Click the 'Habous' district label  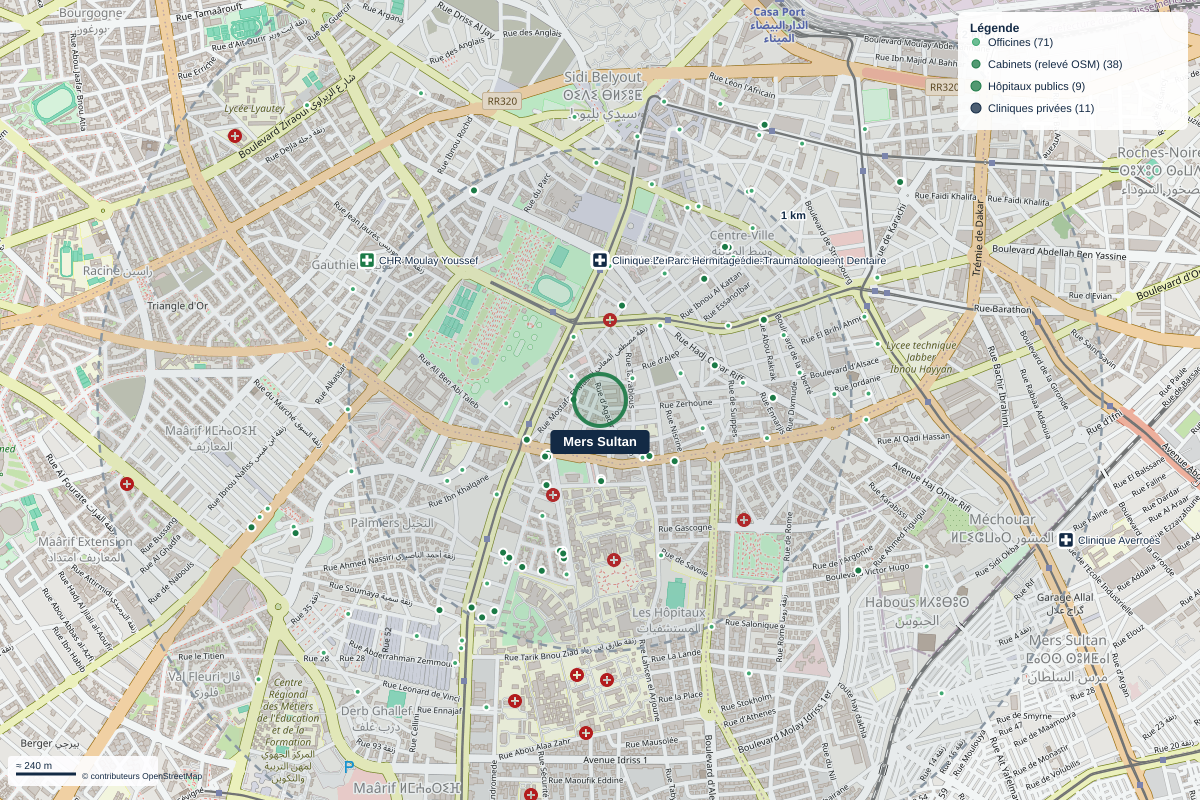891,602
